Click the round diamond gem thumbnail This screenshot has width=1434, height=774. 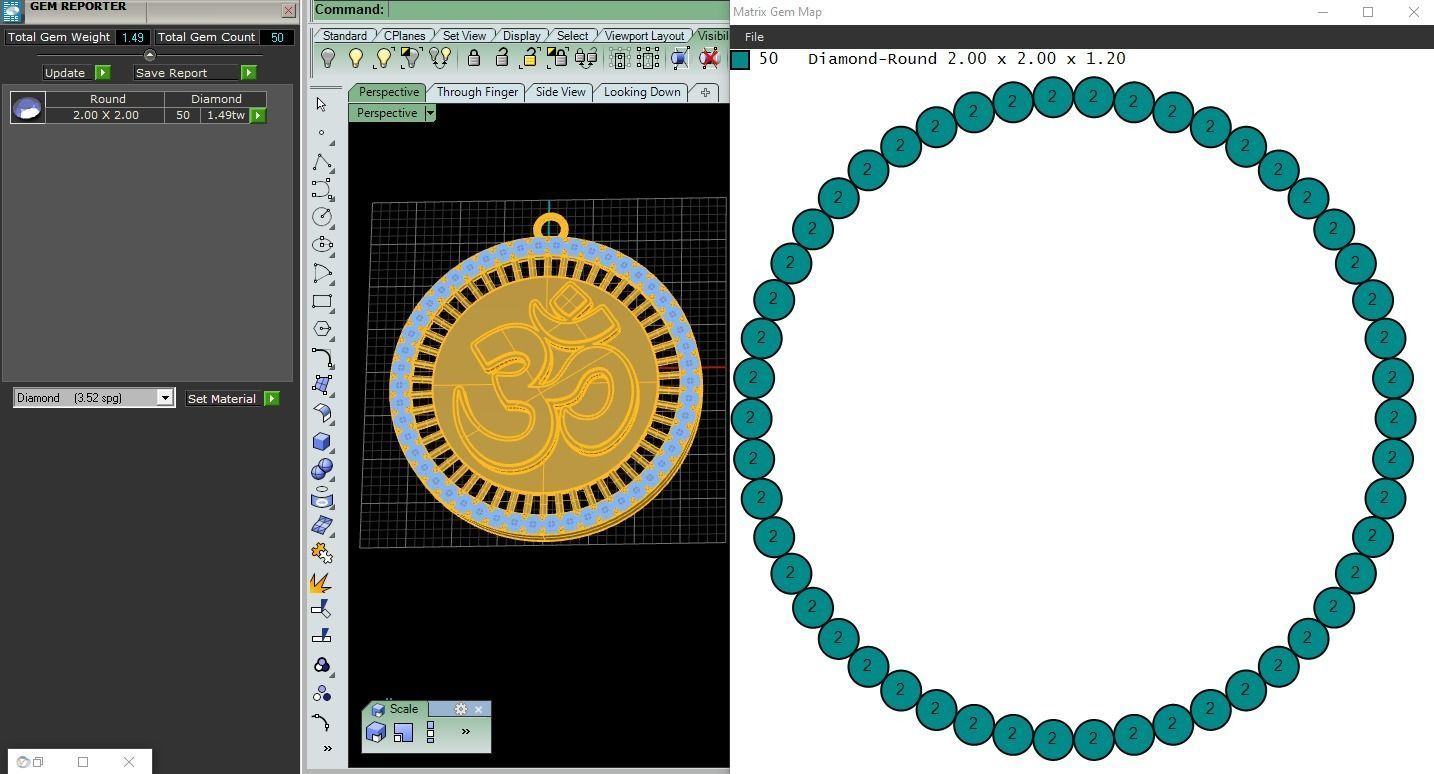click(x=27, y=107)
